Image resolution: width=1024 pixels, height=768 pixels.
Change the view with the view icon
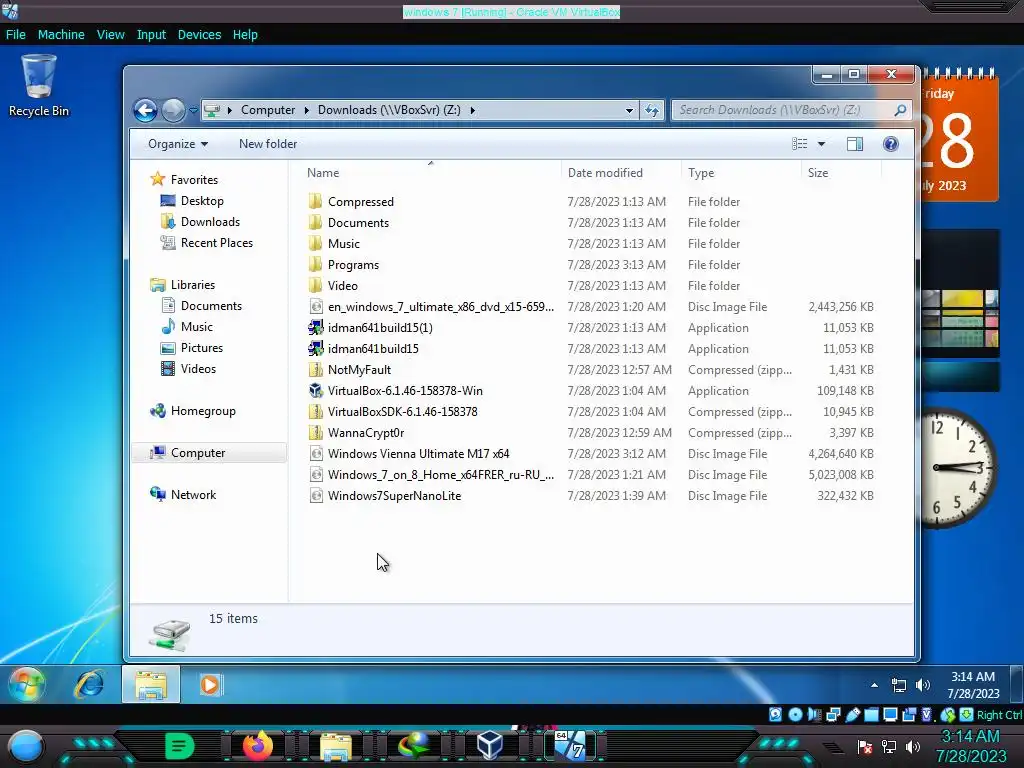click(799, 144)
